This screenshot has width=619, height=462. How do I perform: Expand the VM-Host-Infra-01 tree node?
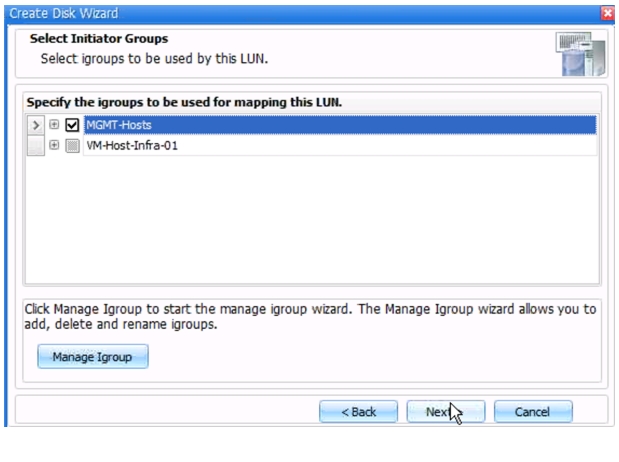pyautogui.click(x=54, y=145)
